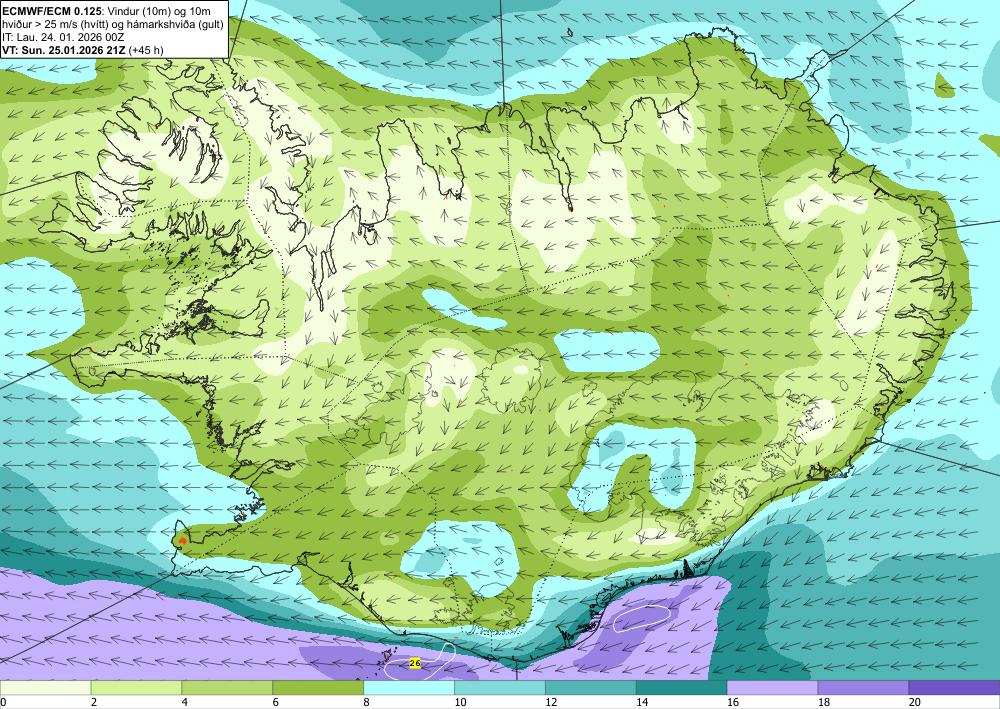Select the 14–16 m/s dark teal legend swatch

[681, 688]
